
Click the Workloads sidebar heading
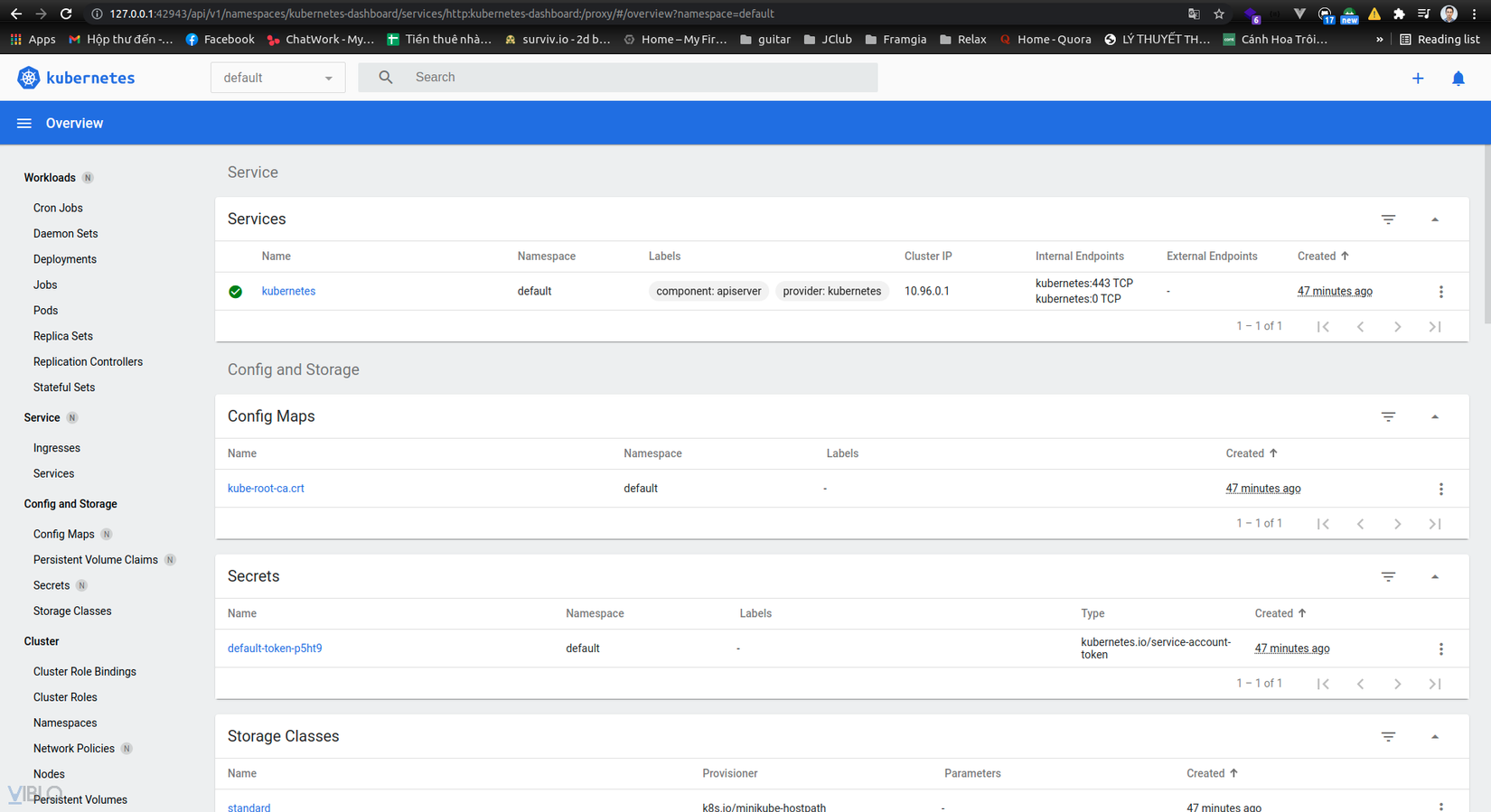tap(50, 178)
